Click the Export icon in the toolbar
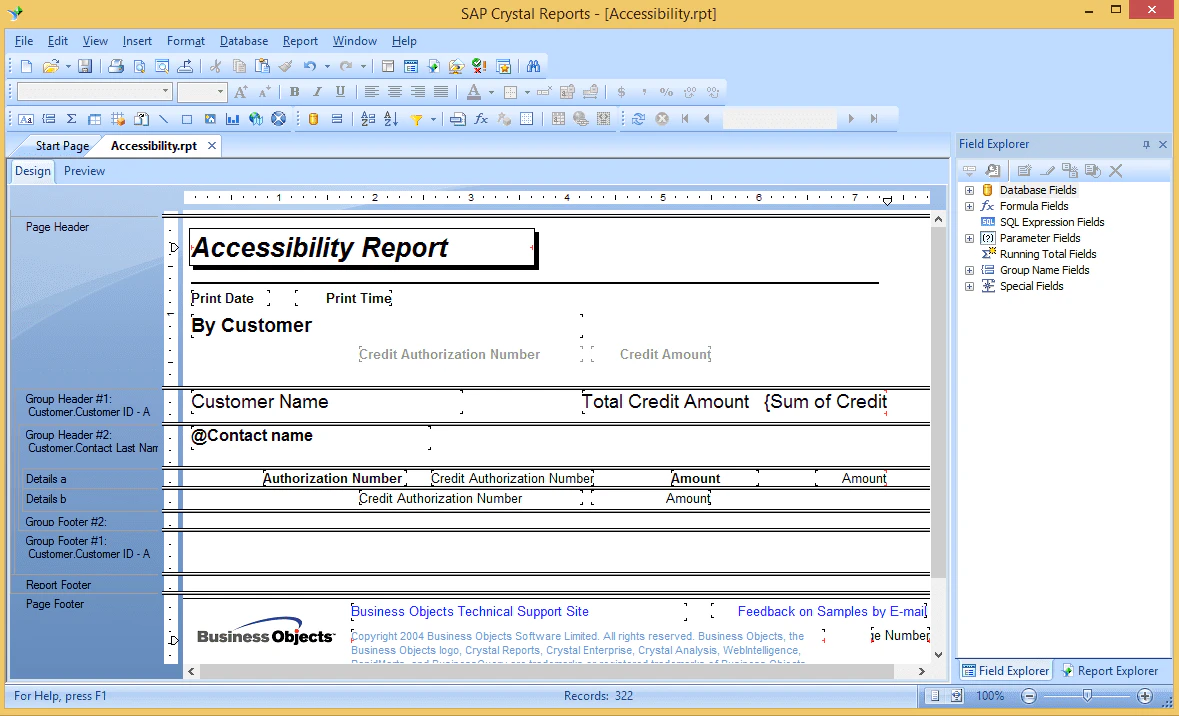Viewport: 1179px width, 716px height. click(185, 66)
